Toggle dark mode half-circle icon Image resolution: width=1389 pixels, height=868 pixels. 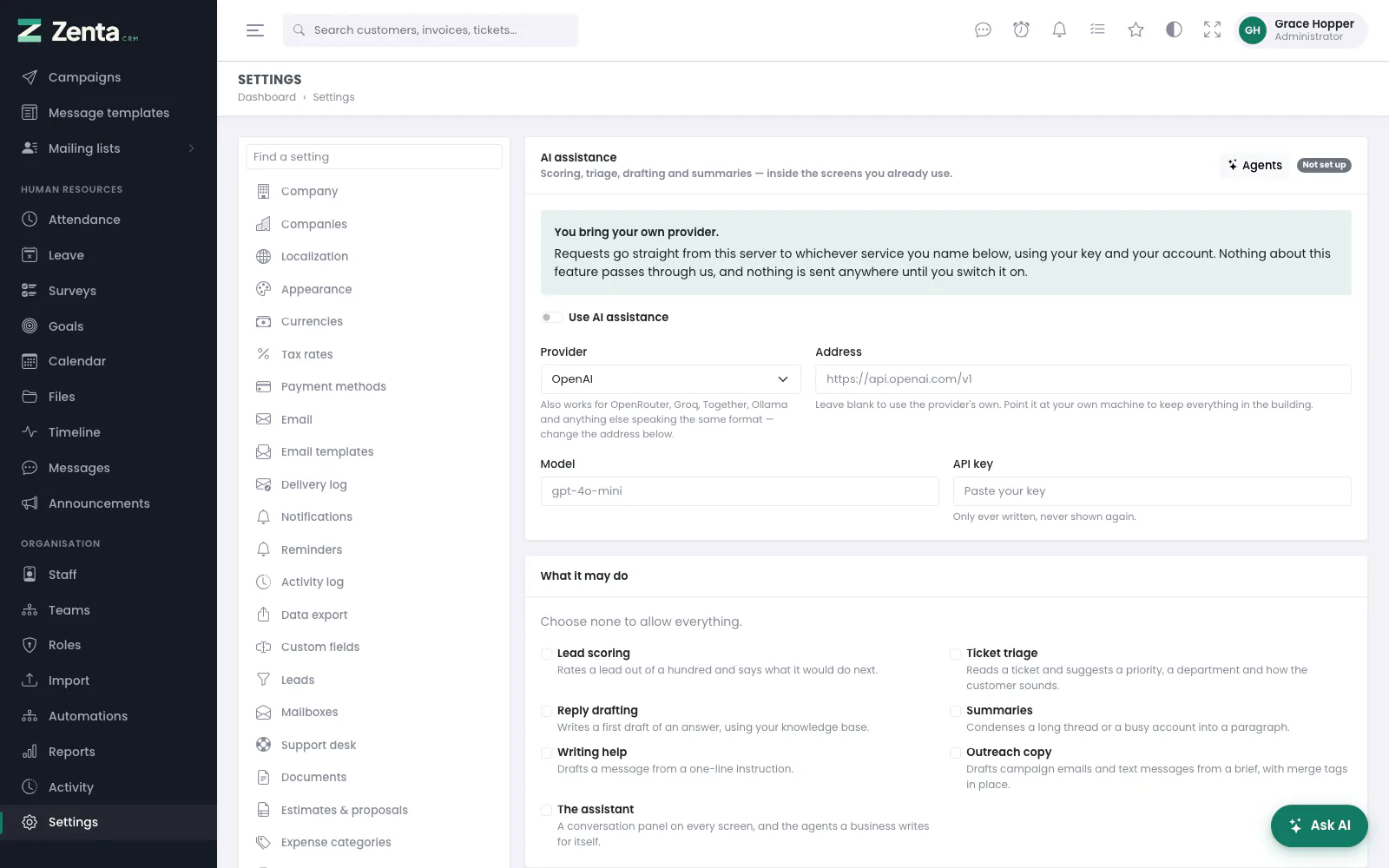(x=1174, y=30)
